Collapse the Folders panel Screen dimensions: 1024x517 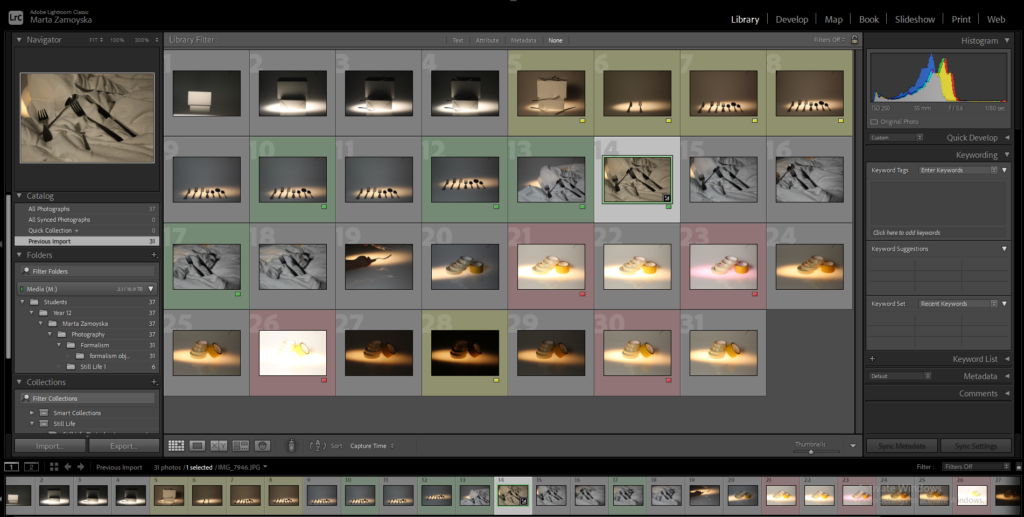[x=19, y=255]
